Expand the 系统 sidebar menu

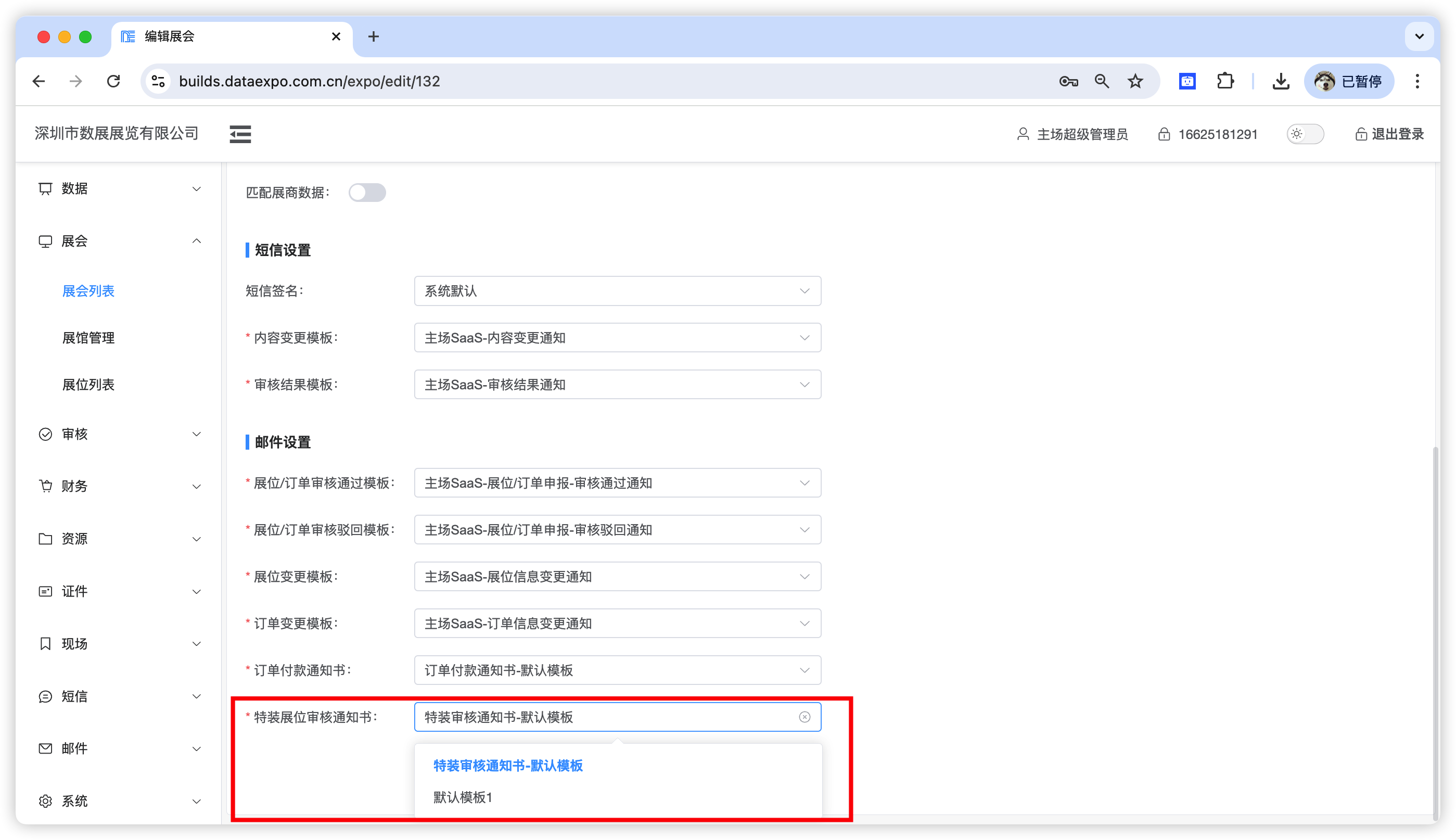(119, 801)
